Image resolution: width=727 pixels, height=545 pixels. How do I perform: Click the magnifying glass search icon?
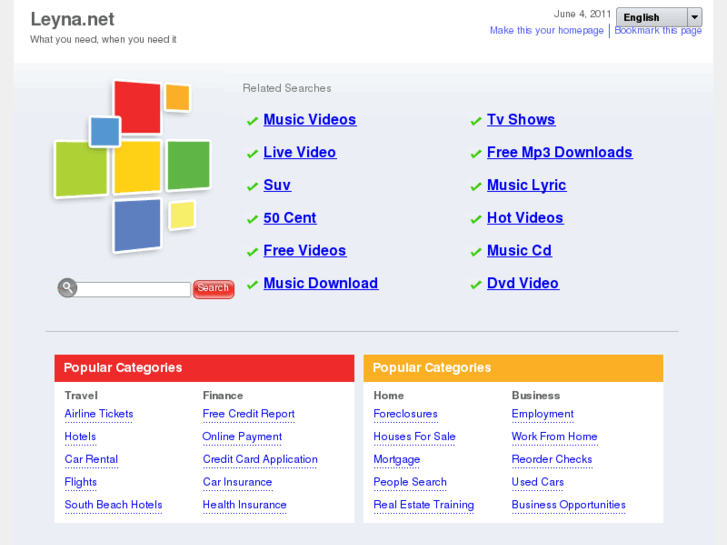tap(67, 288)
